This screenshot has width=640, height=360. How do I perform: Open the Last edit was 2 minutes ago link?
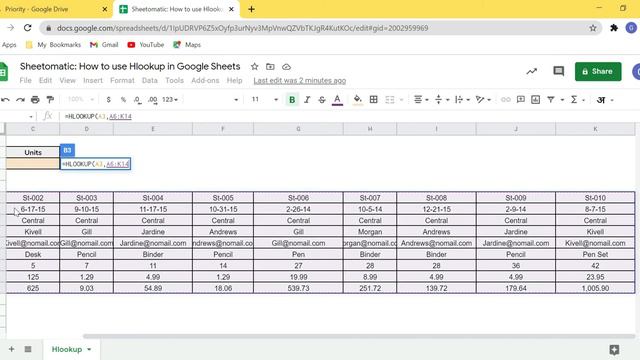(x=300, y=80)
